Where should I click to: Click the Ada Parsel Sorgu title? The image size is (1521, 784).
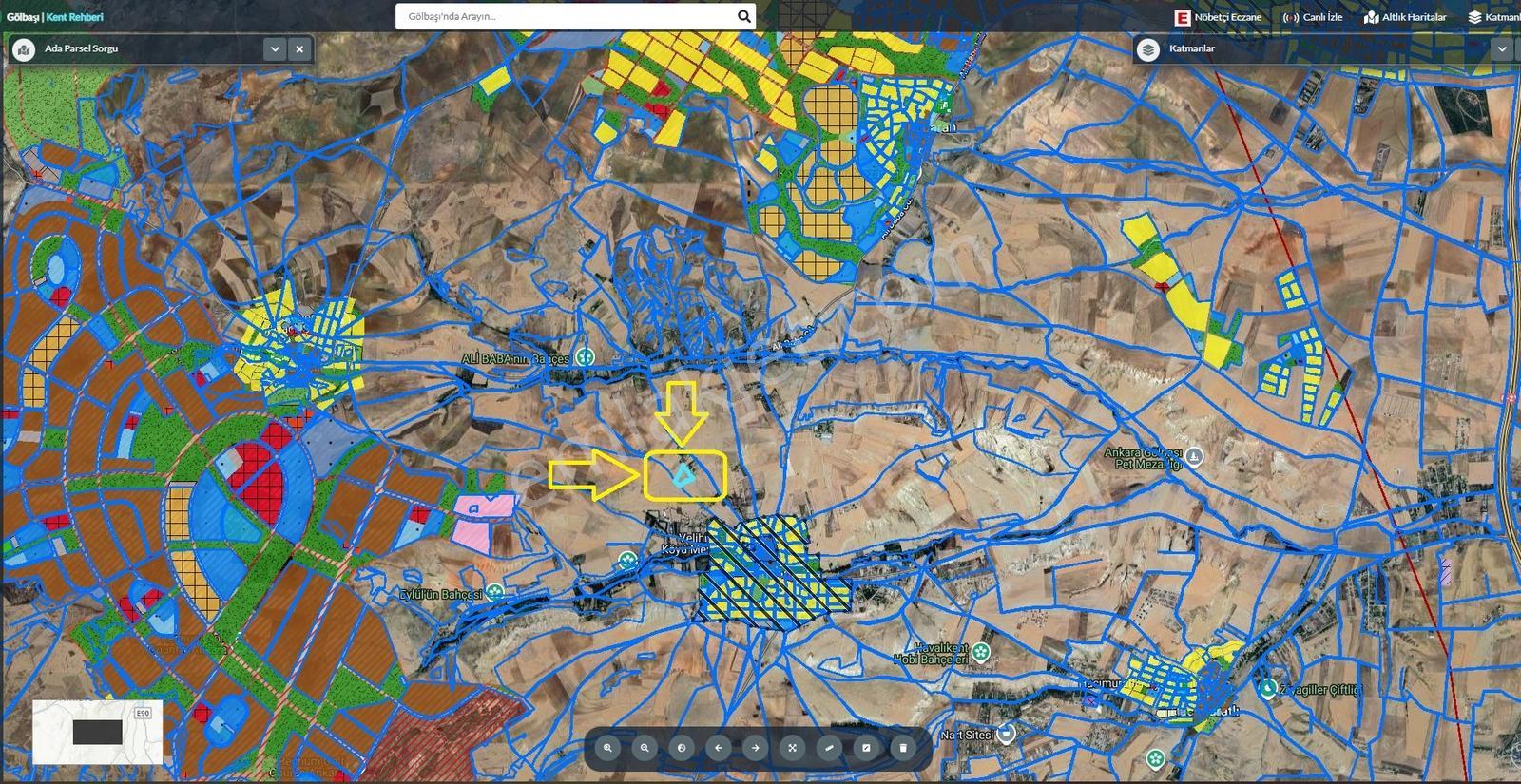point(82,48)
